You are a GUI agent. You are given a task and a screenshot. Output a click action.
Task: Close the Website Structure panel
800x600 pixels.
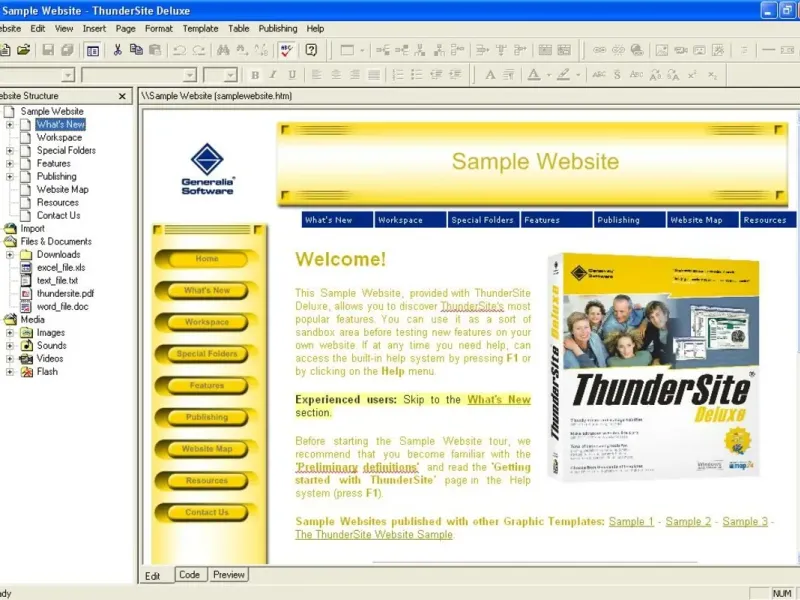(x=122, y=96)
